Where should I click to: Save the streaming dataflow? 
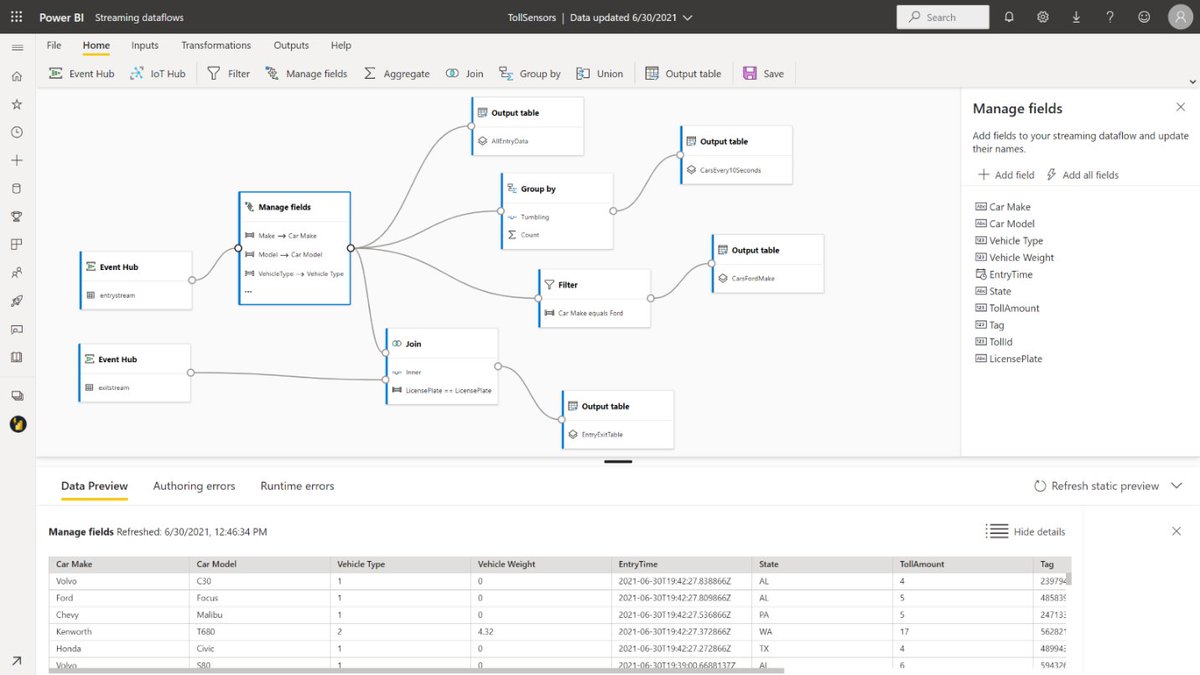coord(763,73)
